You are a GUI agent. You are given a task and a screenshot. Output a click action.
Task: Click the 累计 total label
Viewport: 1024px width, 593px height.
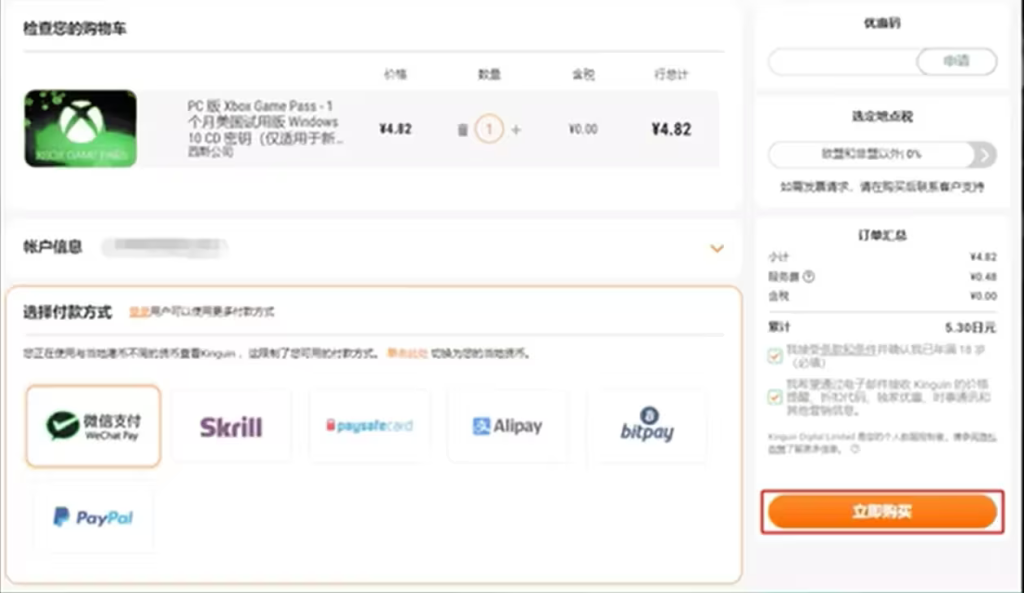[779, 327]
